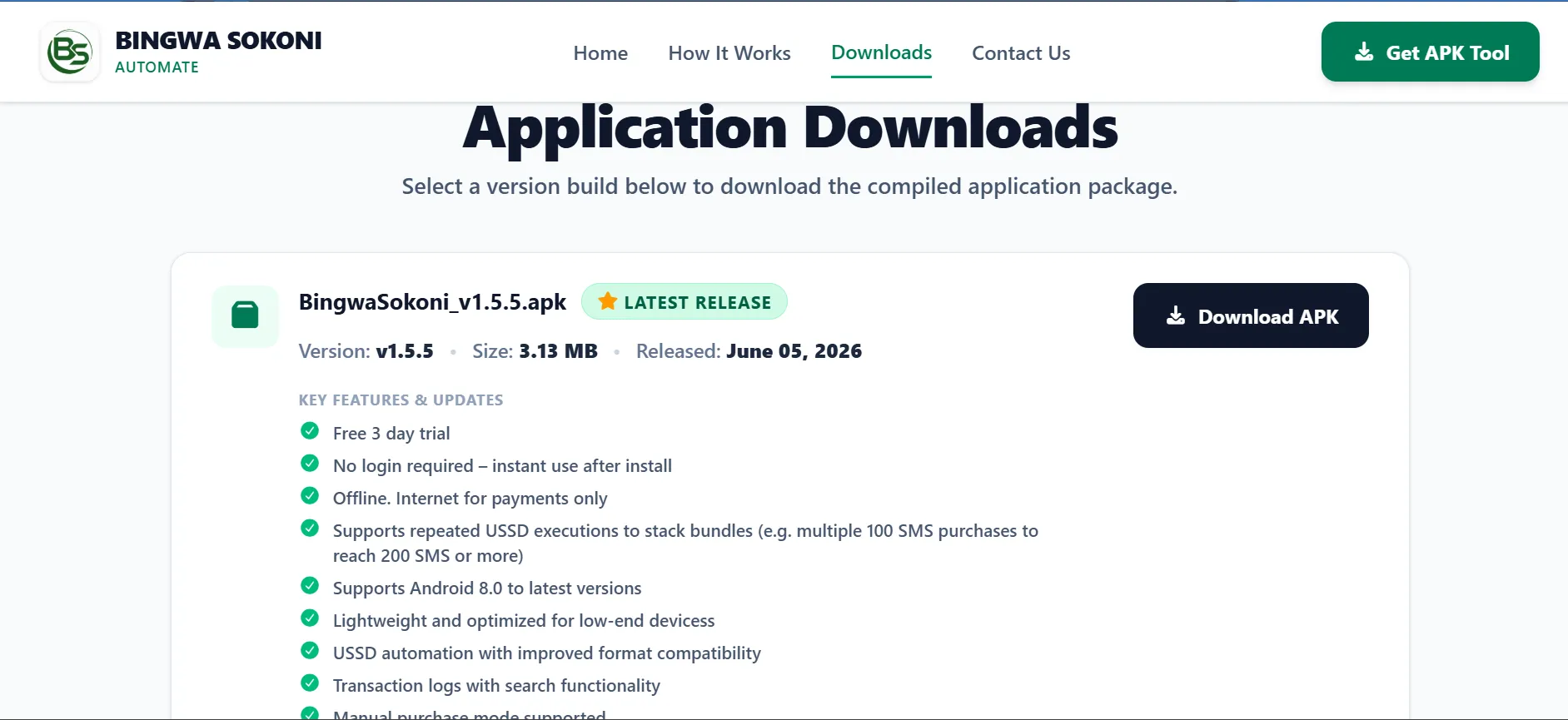Click the Key Features & Updates label
The height and width of the screenshot is (720, 1568).
401,400
